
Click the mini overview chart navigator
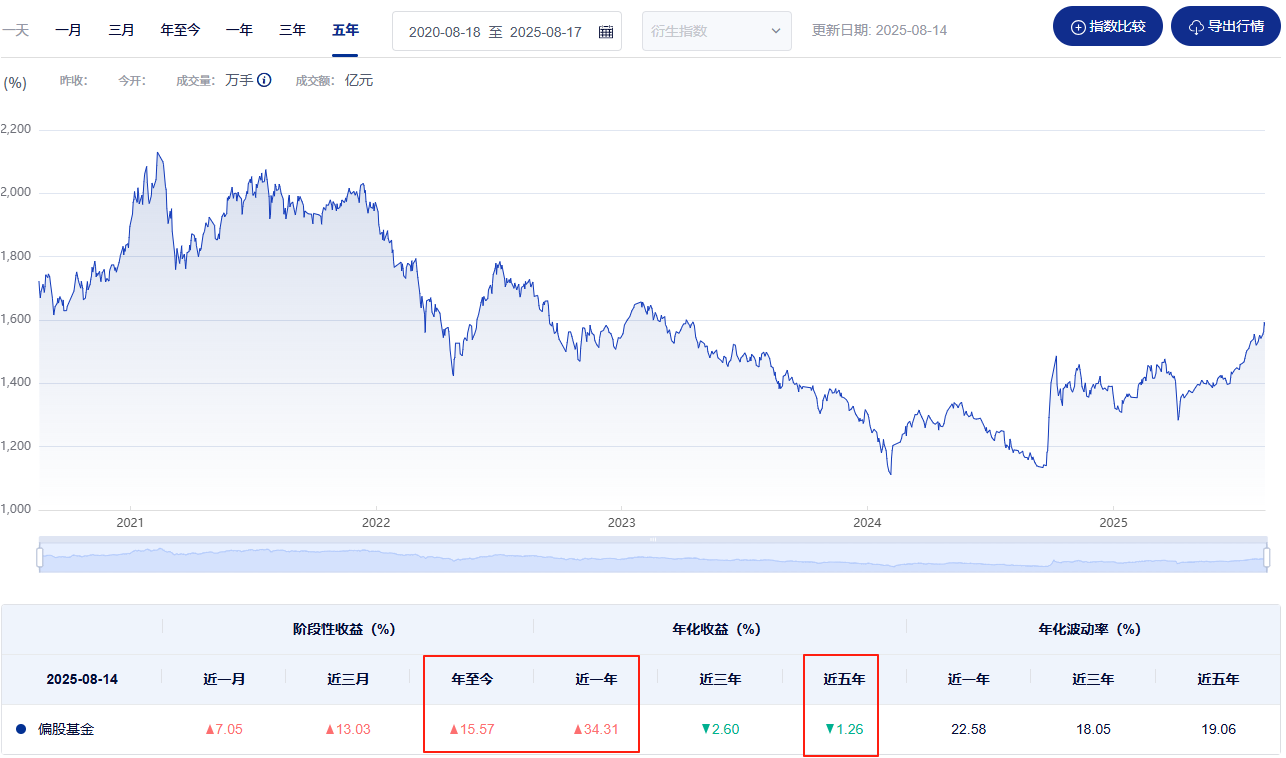(653, 557)
